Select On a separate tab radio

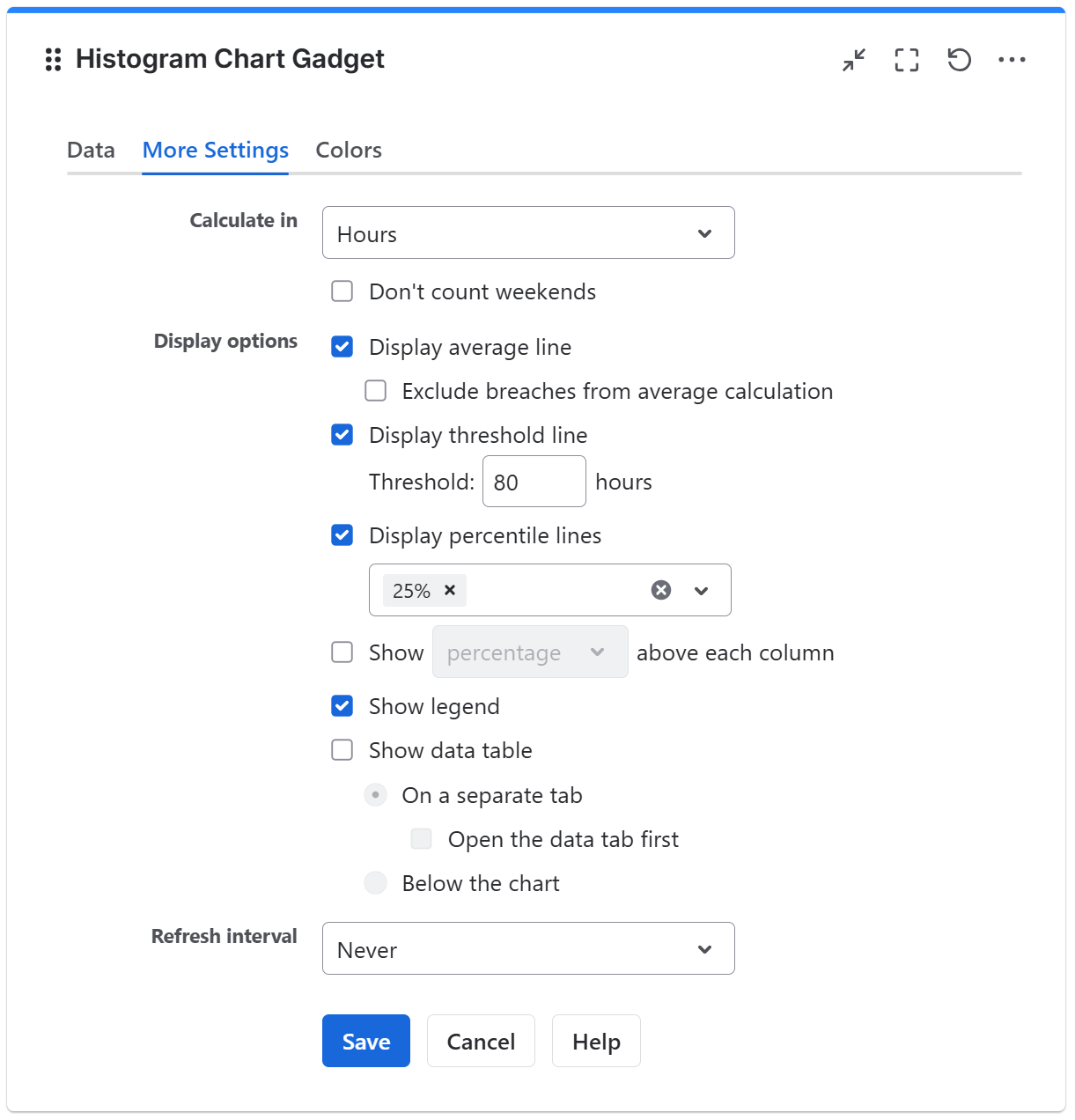376,795
